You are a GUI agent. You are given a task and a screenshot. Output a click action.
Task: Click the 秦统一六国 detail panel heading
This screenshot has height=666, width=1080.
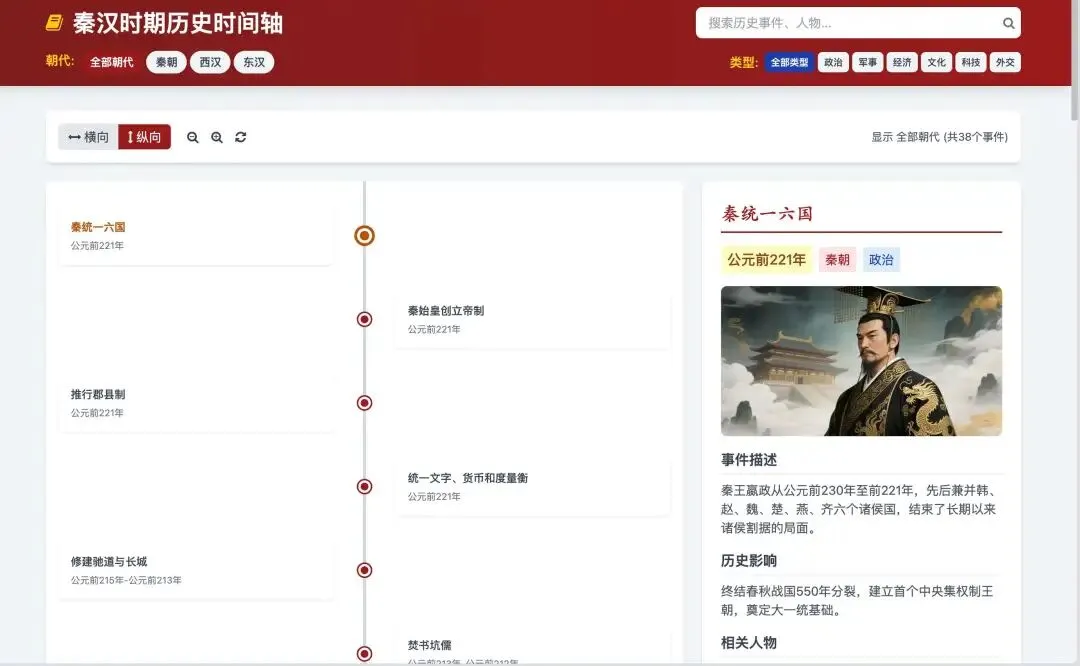[767, 214]
